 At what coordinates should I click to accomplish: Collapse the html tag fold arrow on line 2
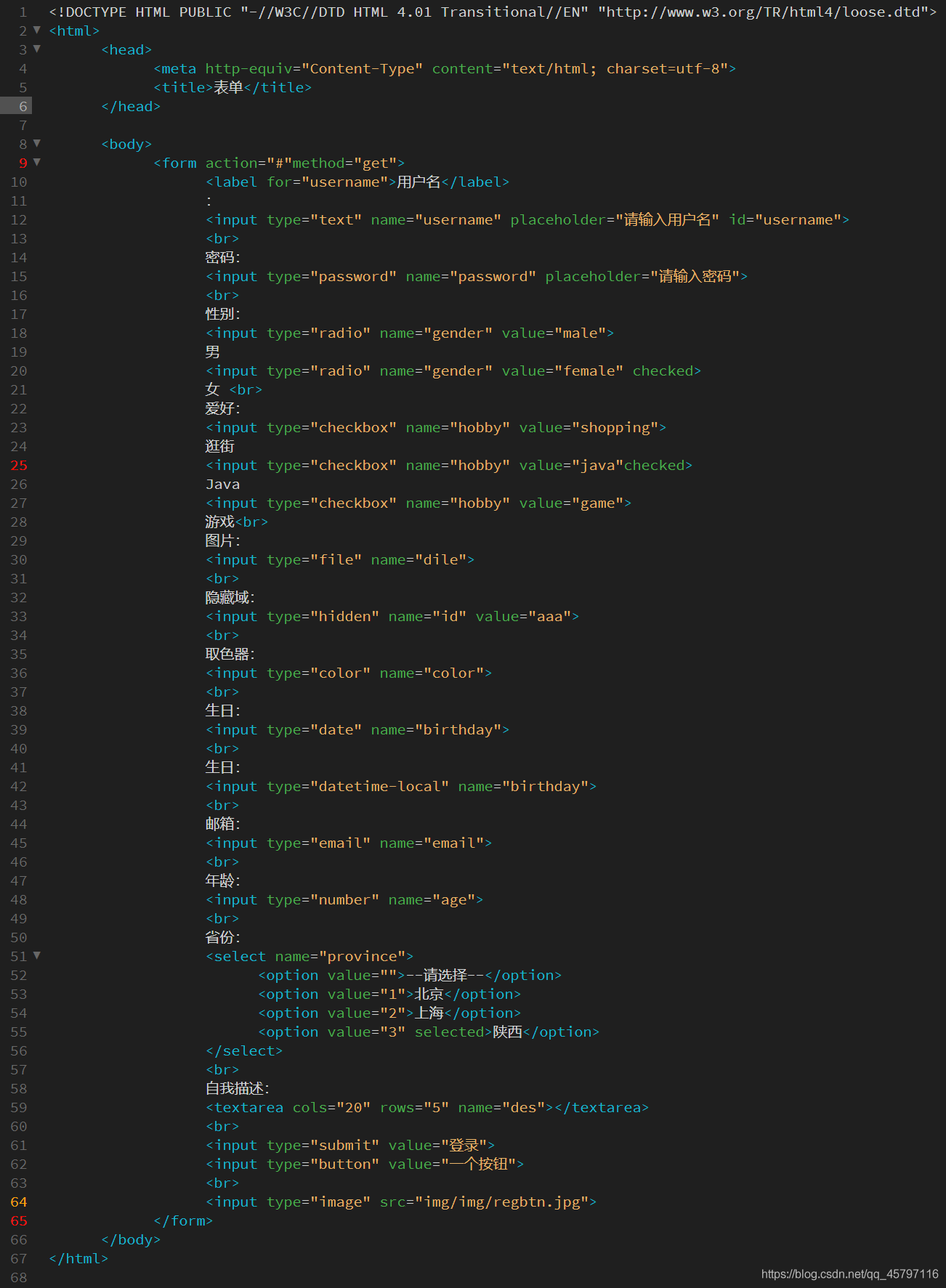click(36, 31)
